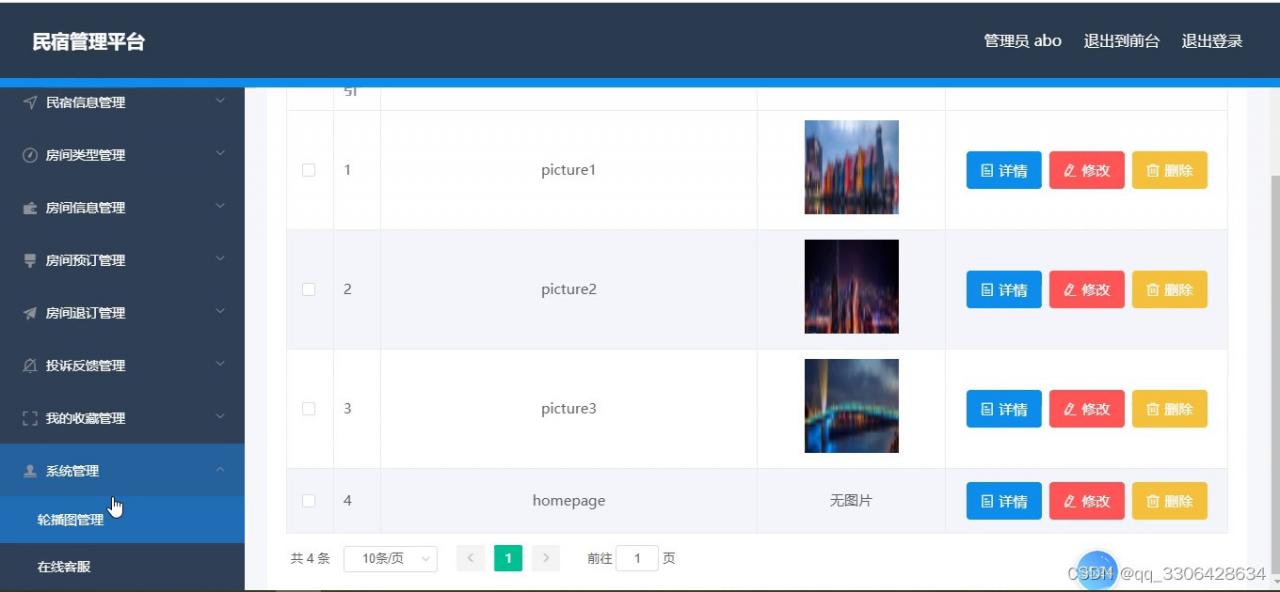This screenshot has height=592, width=1280.
Task: Click 详情 button for picture3
Action: click(x=1004, y=409)
